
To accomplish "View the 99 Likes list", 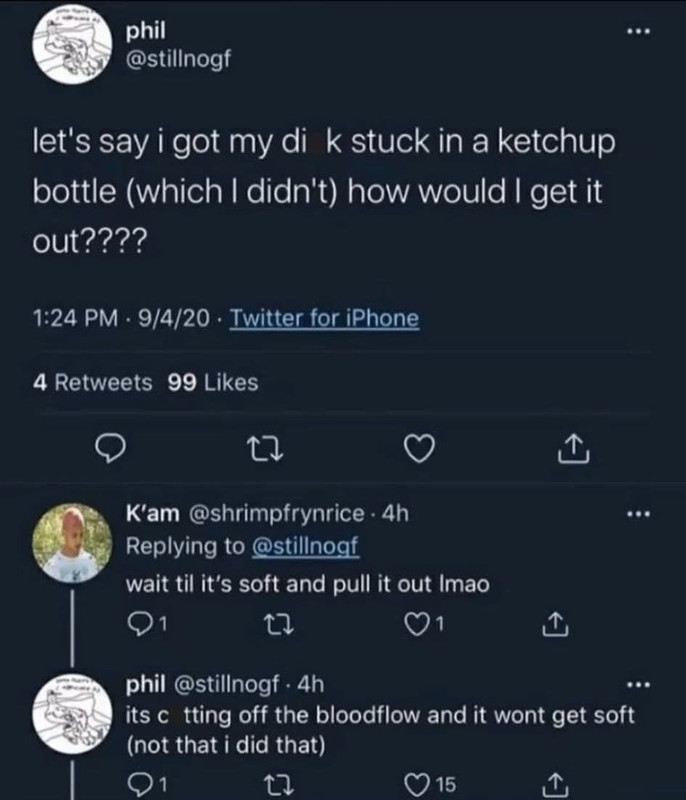I will tap(213, 383).
